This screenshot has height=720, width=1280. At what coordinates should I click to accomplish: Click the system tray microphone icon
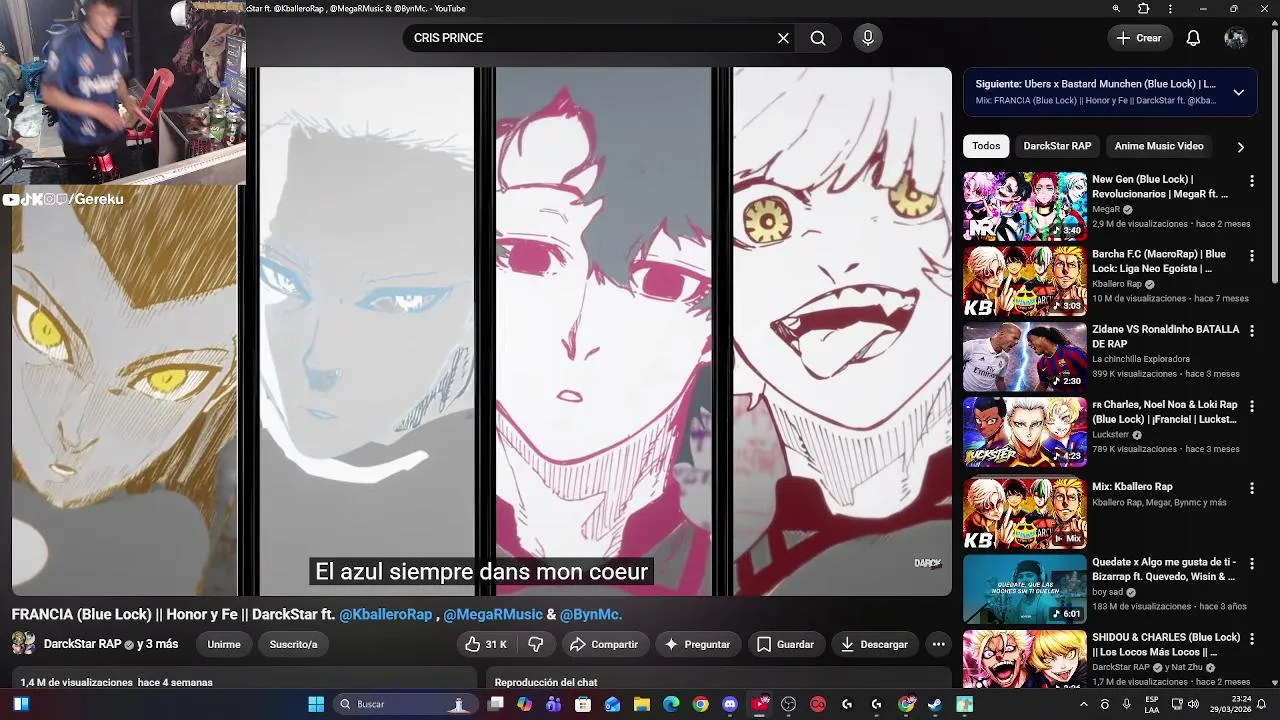(x=1126, y=704)
